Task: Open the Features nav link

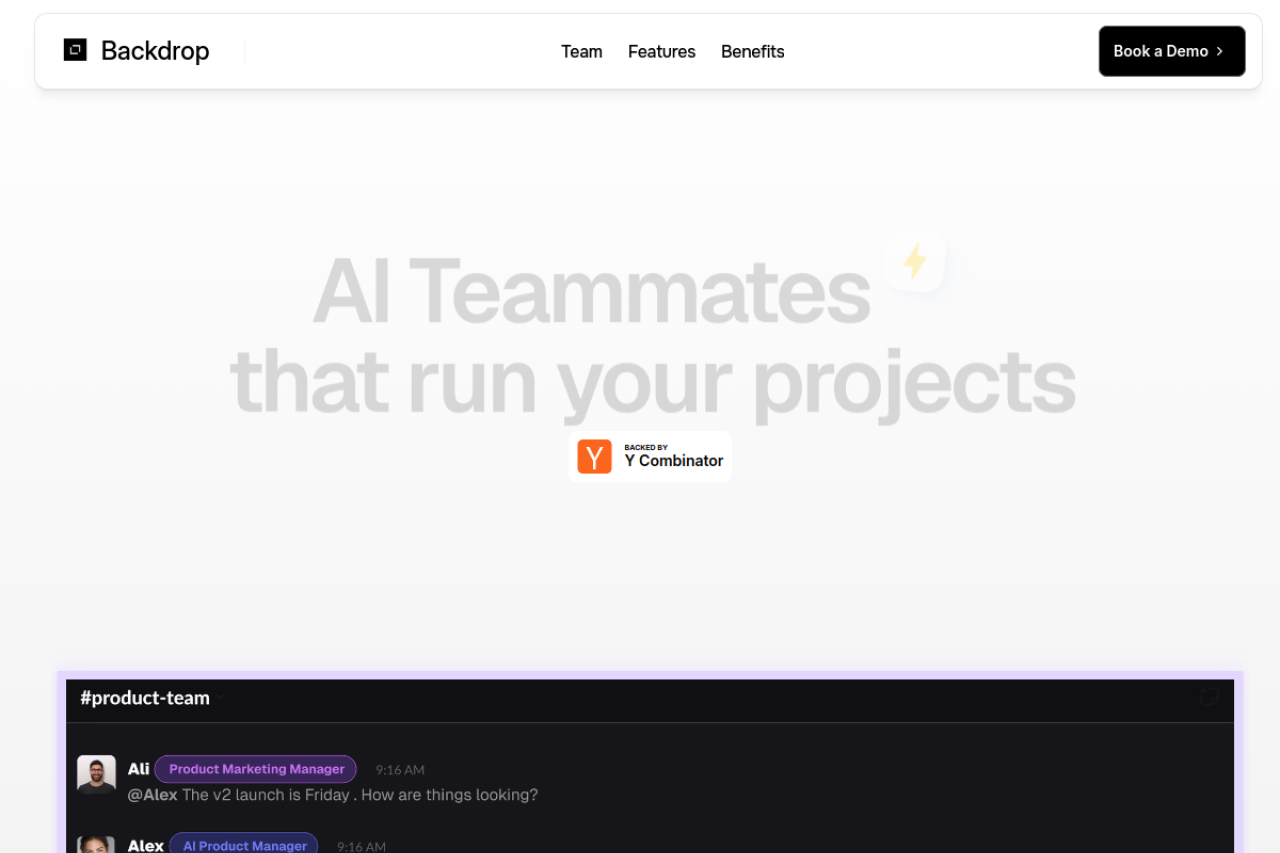Action: [x=662, y=52]
